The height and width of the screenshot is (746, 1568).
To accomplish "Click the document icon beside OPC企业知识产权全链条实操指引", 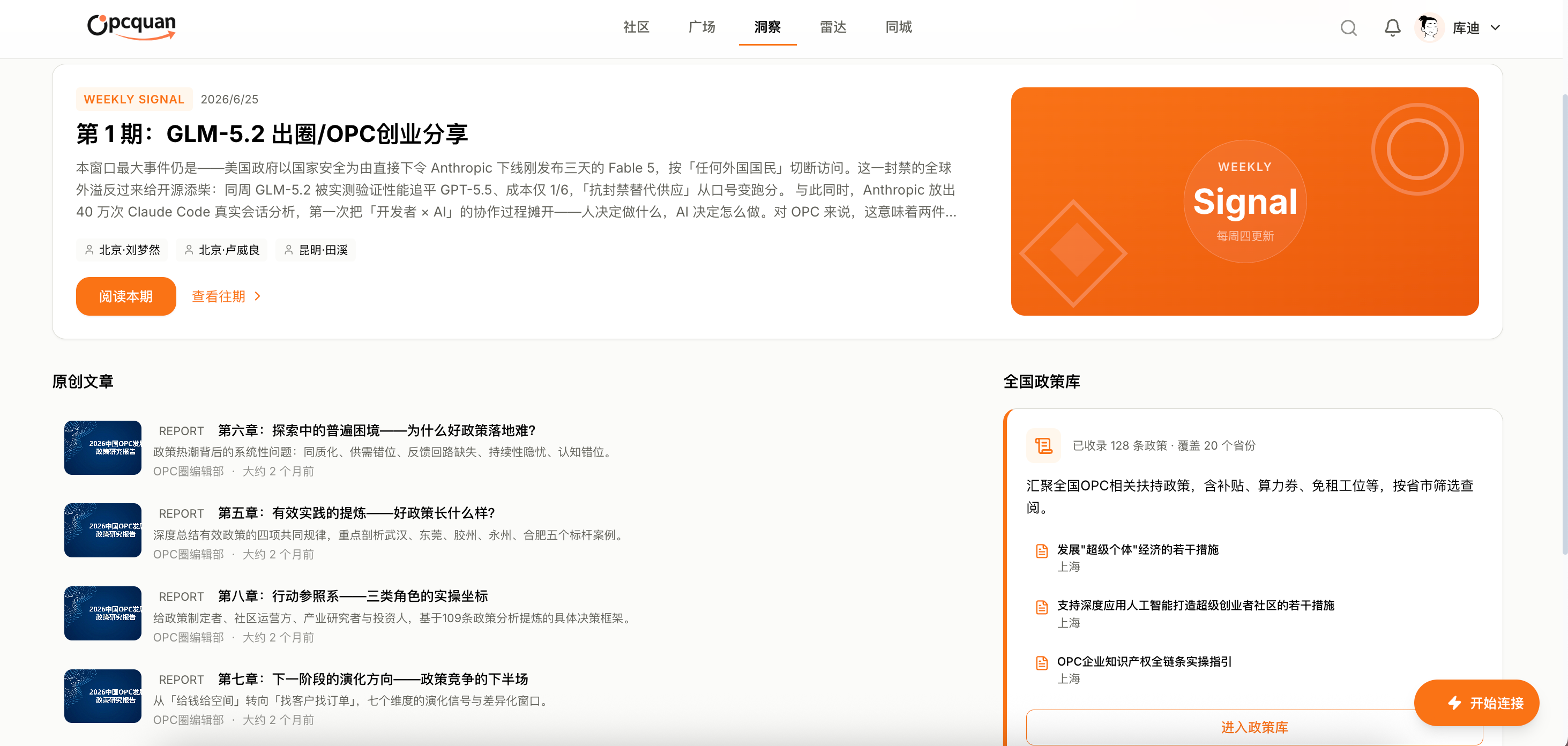I will [x=1041, y=663].
